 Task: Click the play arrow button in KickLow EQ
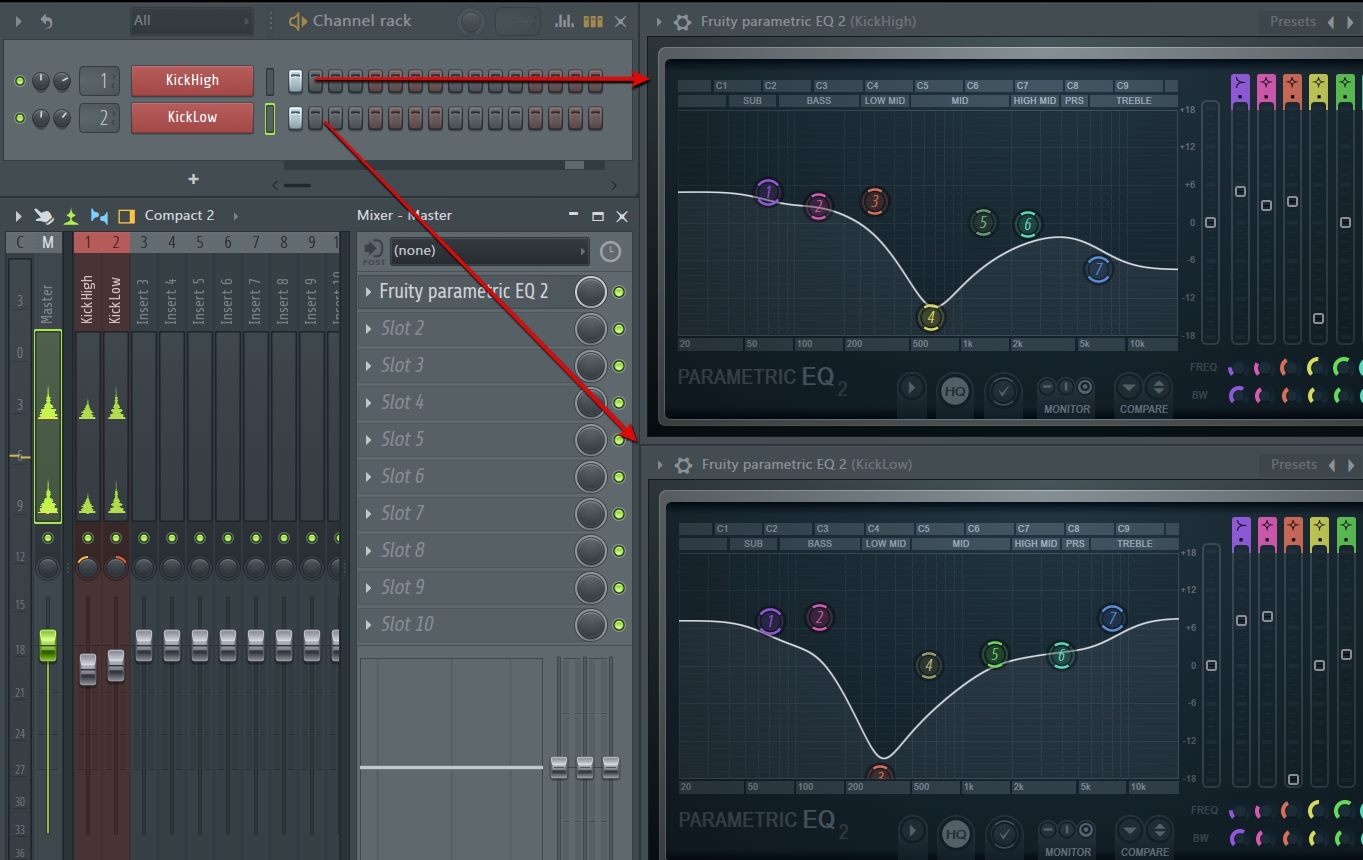pos(911,831)
